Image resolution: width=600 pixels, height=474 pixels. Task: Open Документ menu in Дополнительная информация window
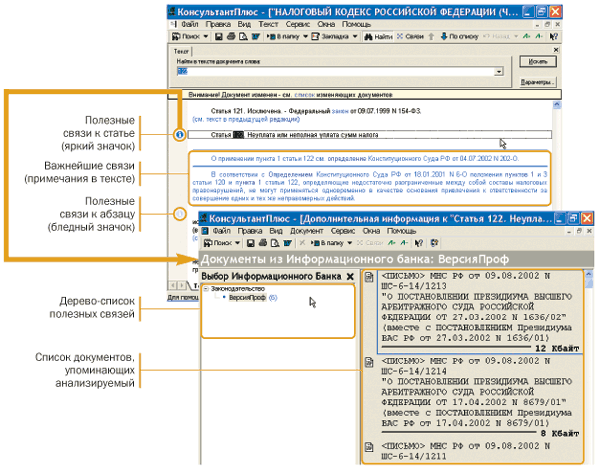(307, 231)
